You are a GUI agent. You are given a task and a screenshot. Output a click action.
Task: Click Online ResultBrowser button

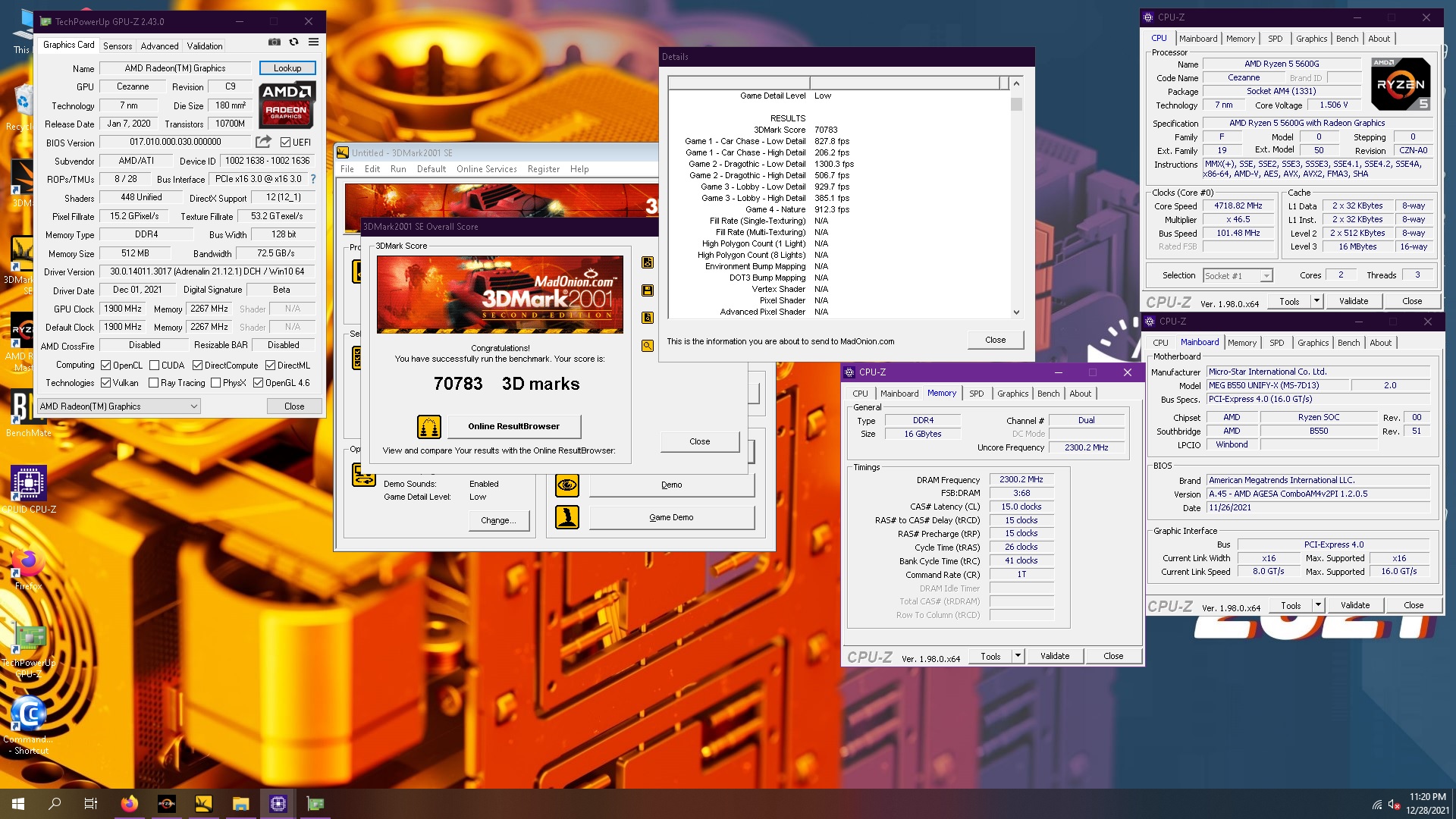point(513,426)
